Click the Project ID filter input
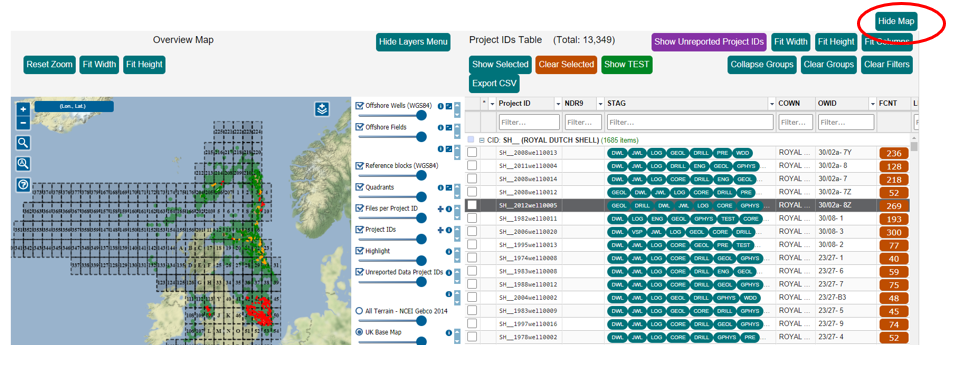This screenshot has width=963, height=372. [529, 122]
